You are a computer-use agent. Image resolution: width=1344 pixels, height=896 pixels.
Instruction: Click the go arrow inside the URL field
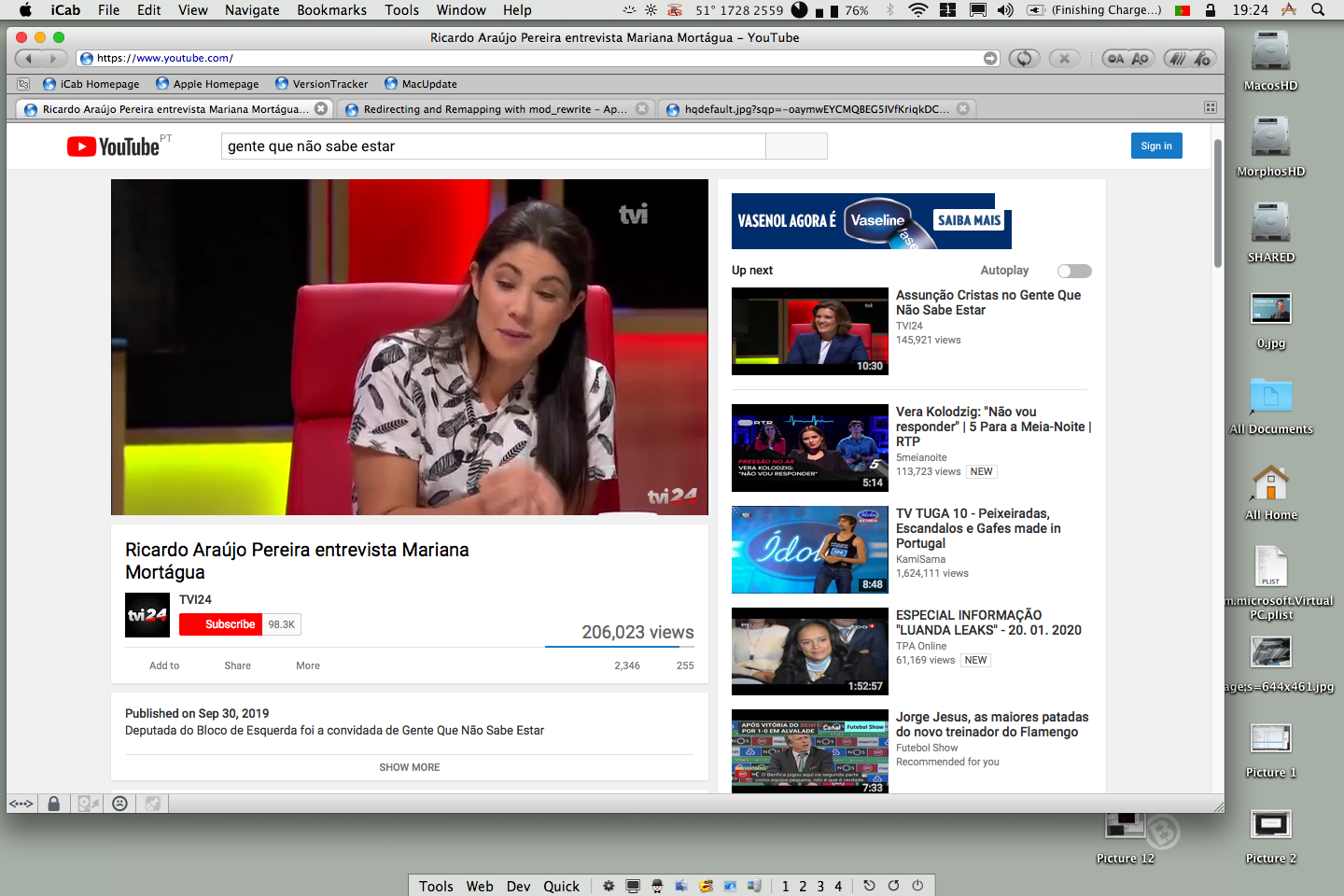coord(990,58)
